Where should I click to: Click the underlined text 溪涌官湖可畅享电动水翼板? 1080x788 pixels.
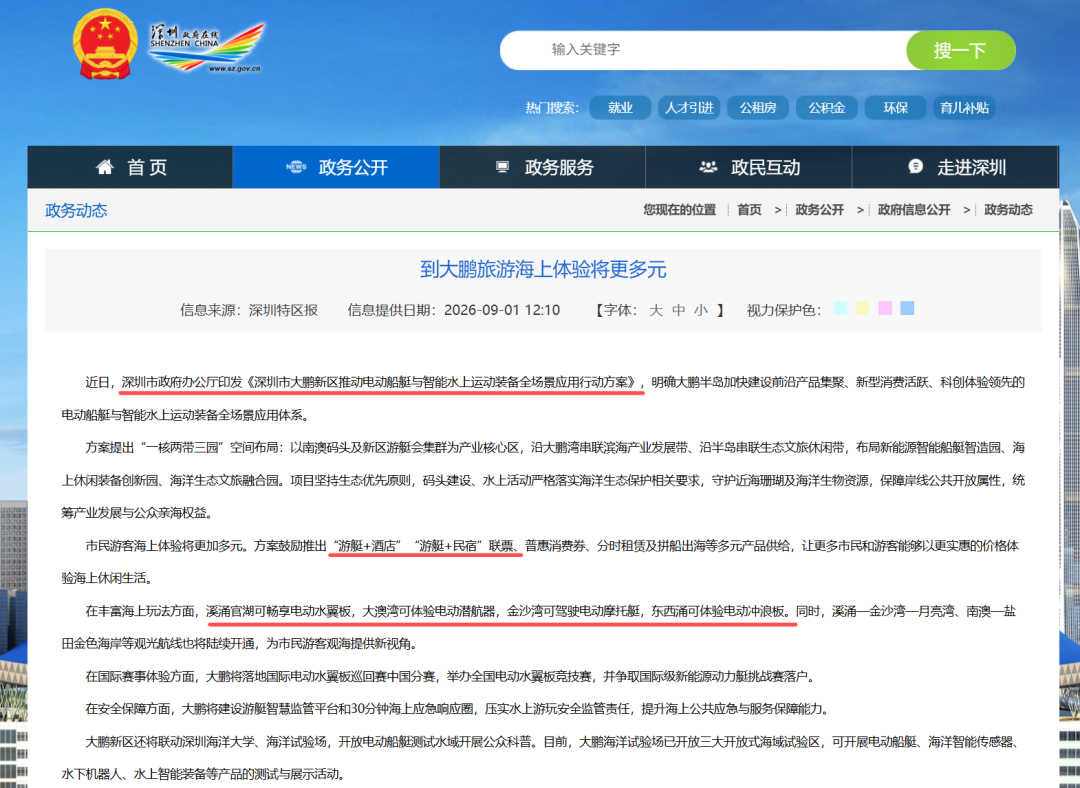279,611
